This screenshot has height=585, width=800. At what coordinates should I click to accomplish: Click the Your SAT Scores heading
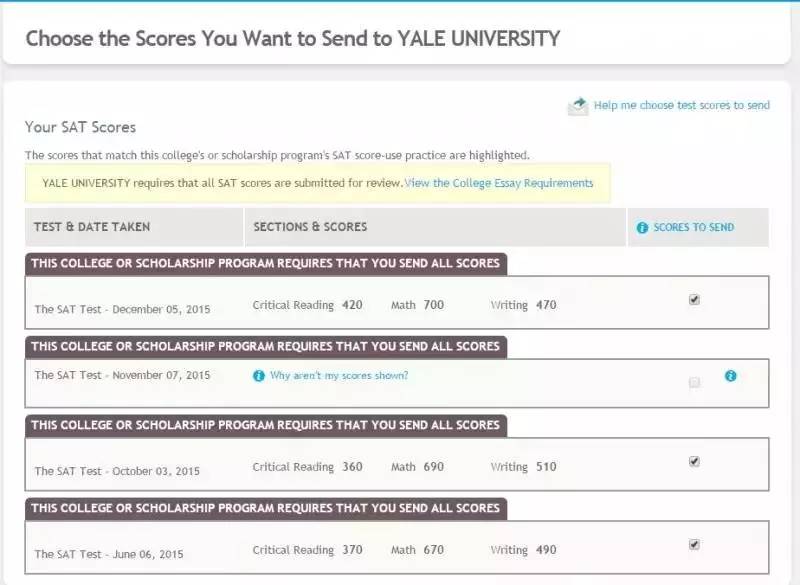pos(81,127)
